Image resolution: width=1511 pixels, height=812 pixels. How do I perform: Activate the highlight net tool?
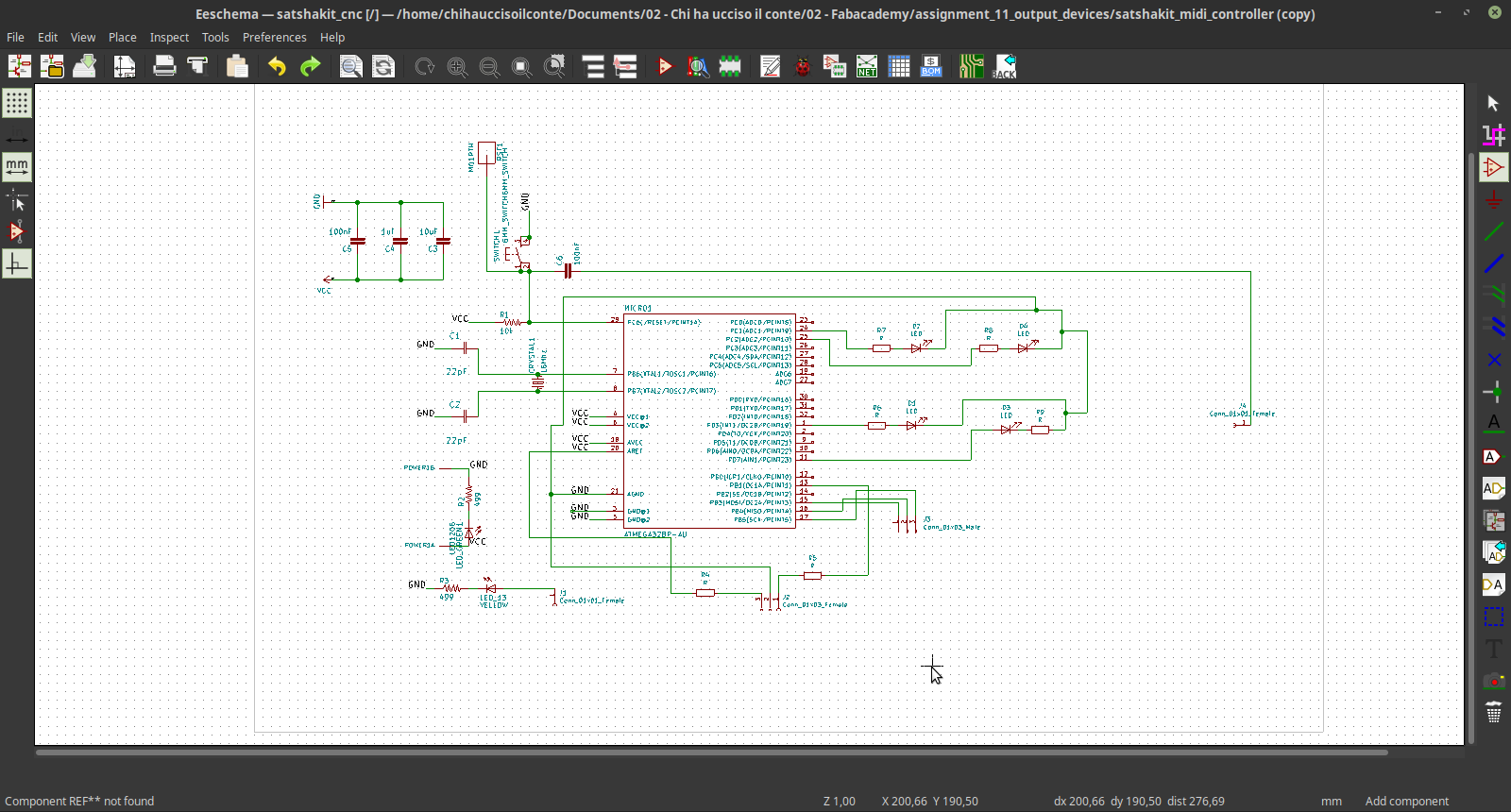tap(1493, 135)
